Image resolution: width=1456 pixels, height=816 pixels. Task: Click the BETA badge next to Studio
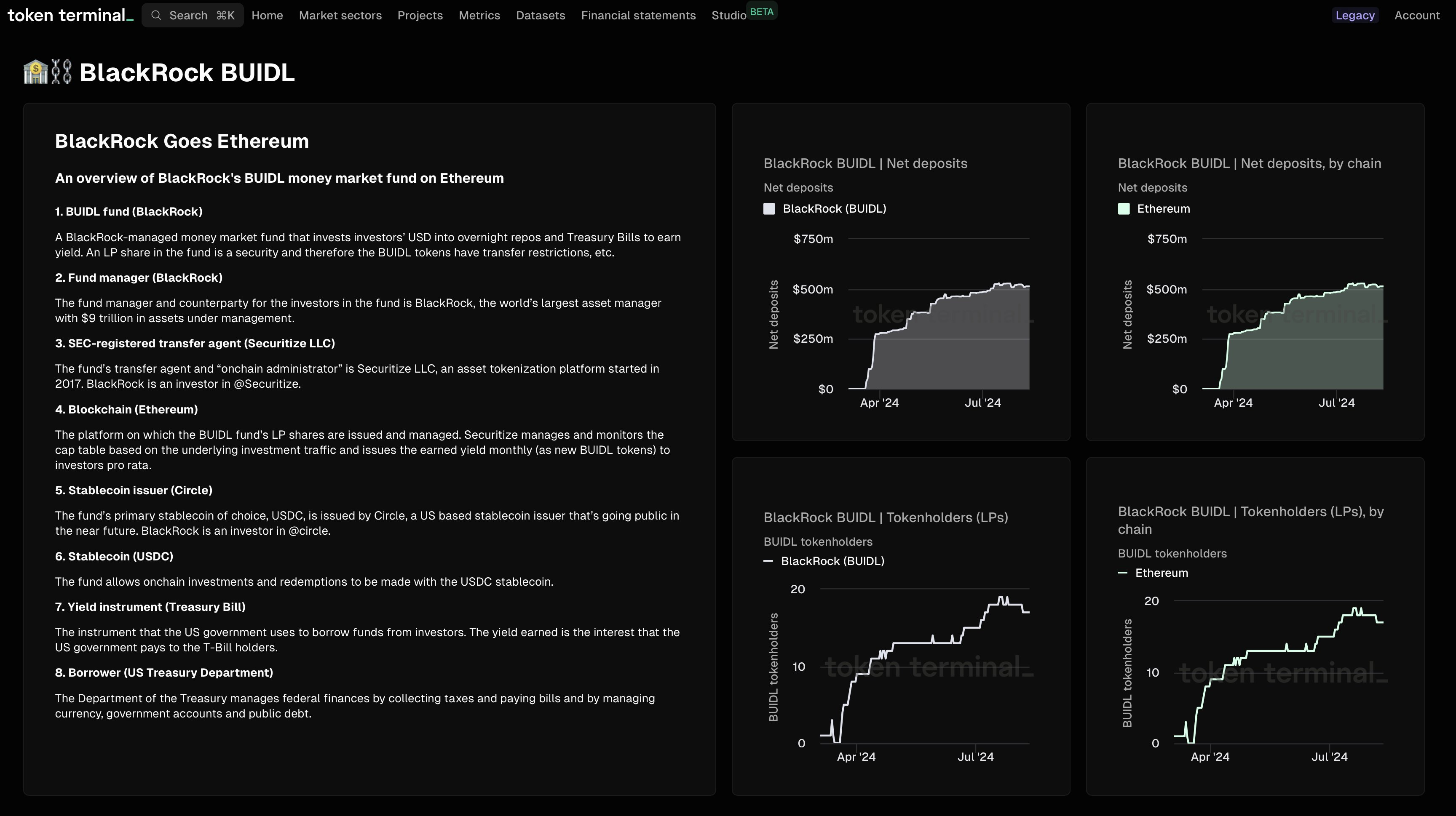[x=761, y=12]
